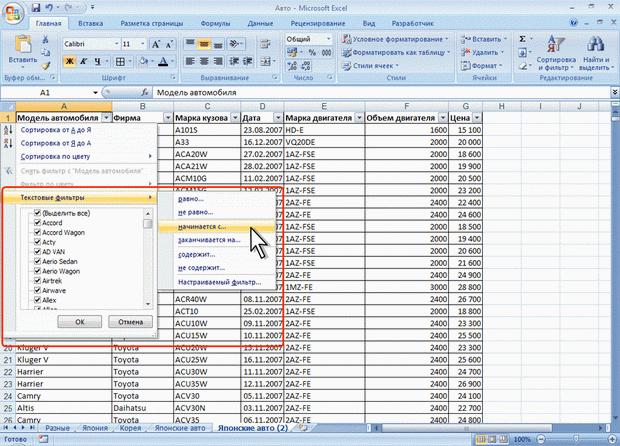620x446 pixels.
Task: Increase font size with the large A
Action: [156, 44]
